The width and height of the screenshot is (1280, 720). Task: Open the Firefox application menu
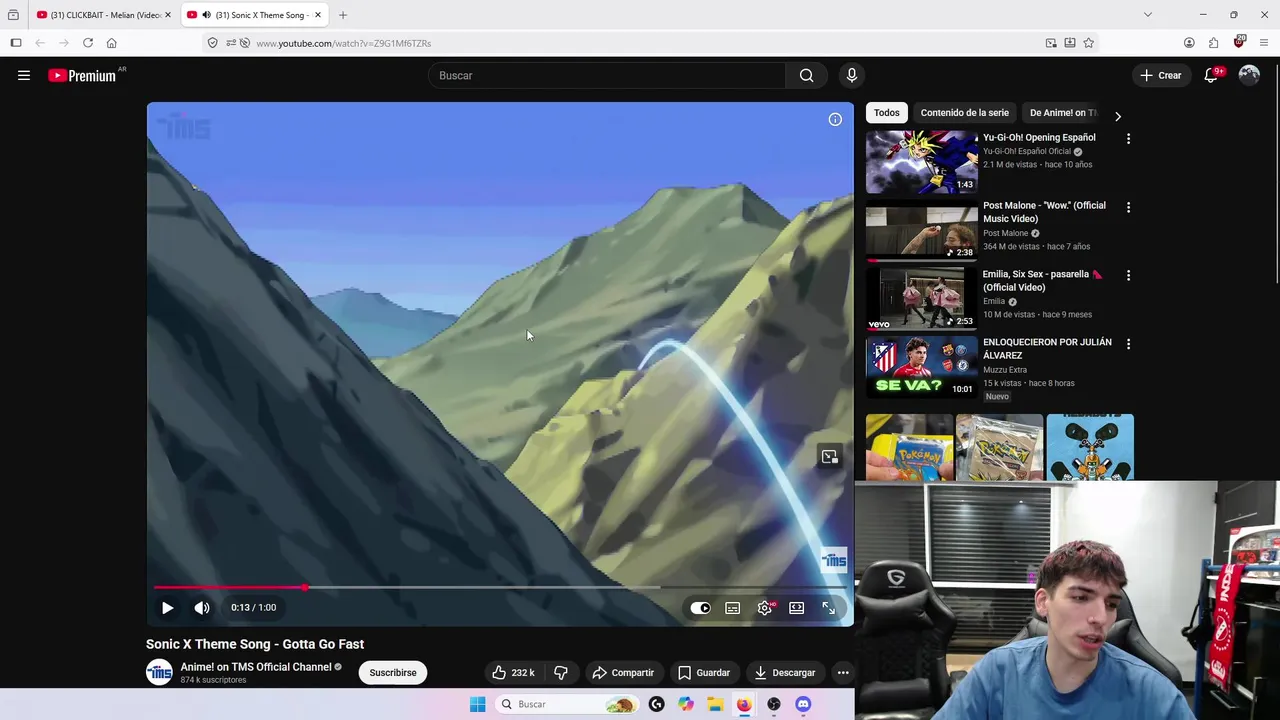tap(1264, 43)
